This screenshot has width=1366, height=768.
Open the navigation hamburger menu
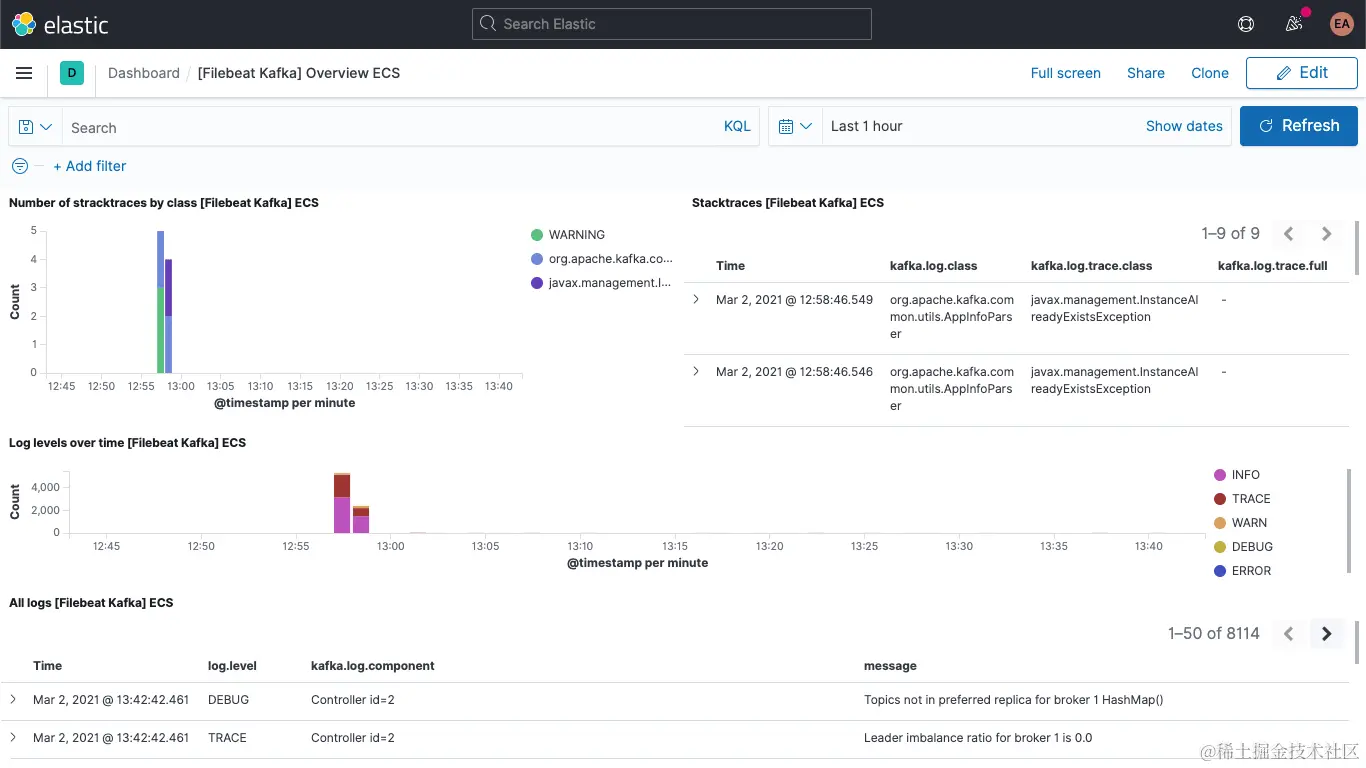24,72
